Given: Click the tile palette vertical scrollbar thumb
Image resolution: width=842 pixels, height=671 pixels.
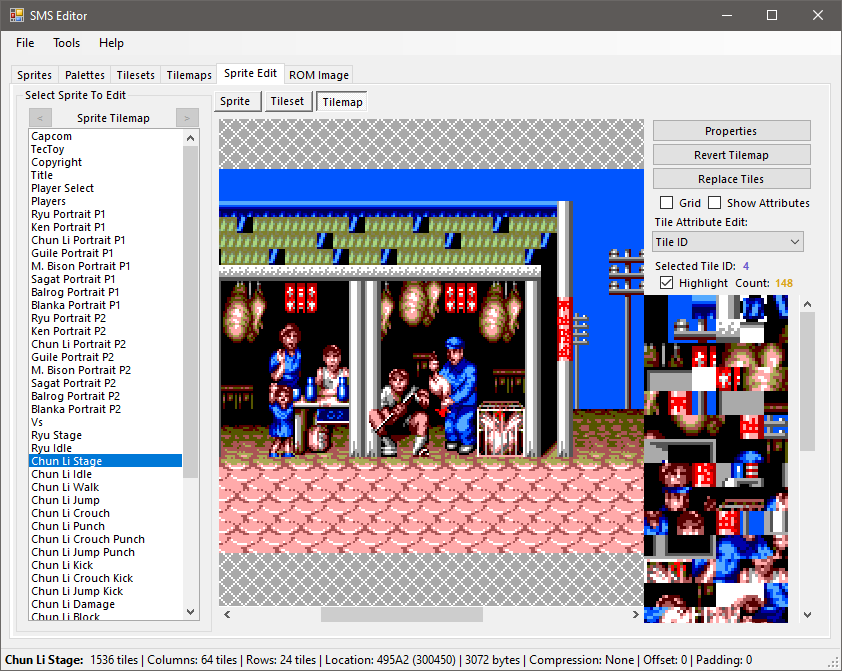Looking at the screenshot, I should (807, 382).
